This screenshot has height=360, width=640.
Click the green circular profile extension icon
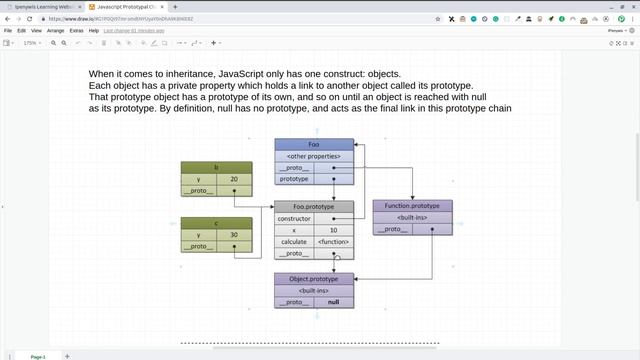(x=621, y=19)
